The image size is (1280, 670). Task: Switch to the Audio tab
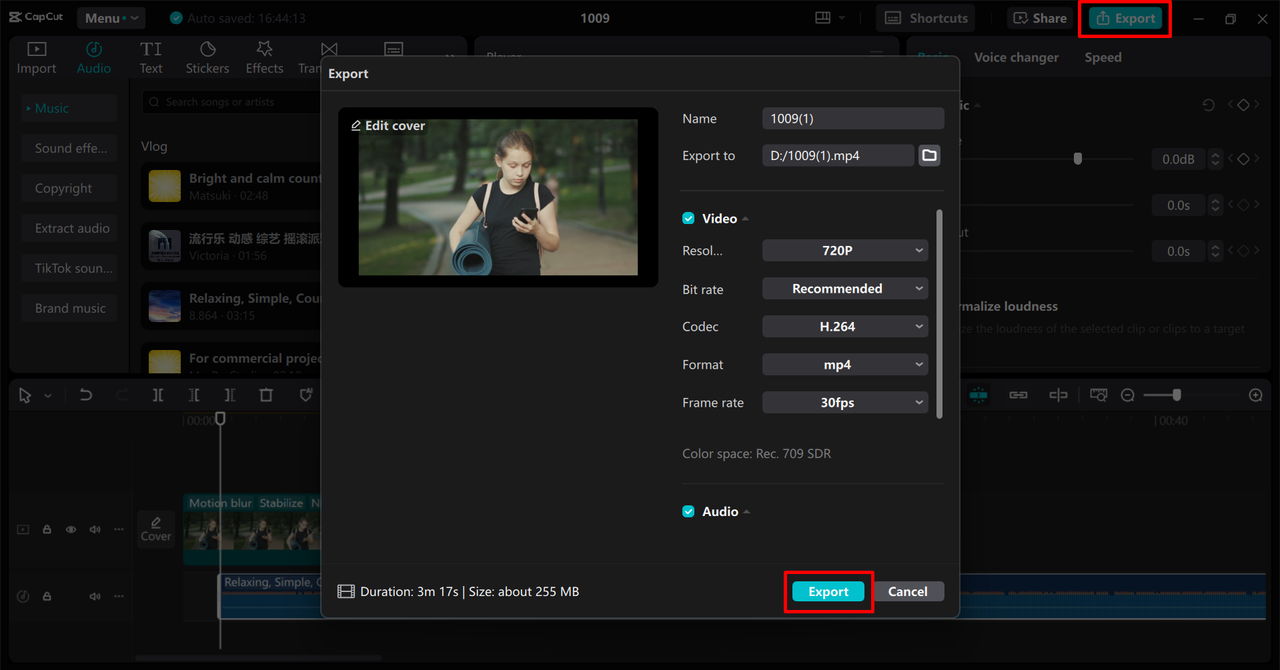pyautogui.click(x=94, y=58)
